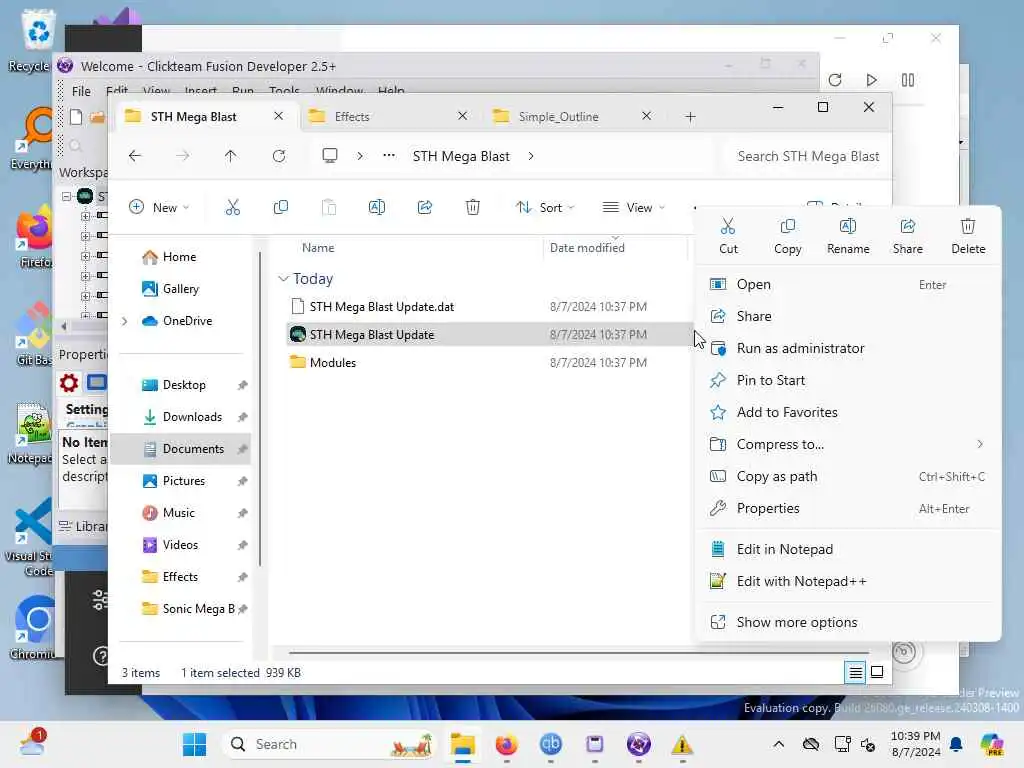Viewport: 1024px width, 768px height.
Task: Click the horizontal scrollbar in file list
Action: click(579, 652)
